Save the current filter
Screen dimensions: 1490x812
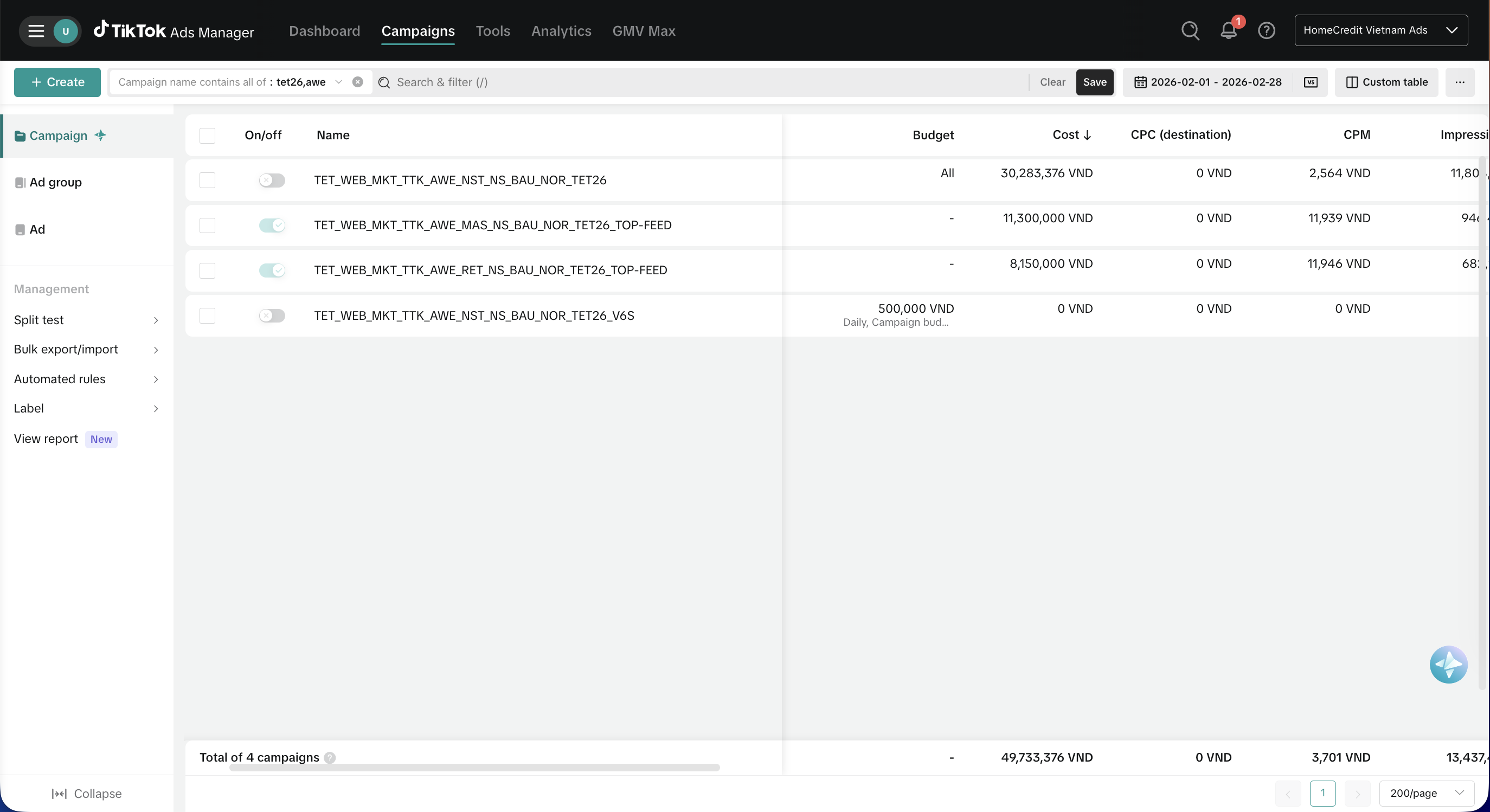1094,82
